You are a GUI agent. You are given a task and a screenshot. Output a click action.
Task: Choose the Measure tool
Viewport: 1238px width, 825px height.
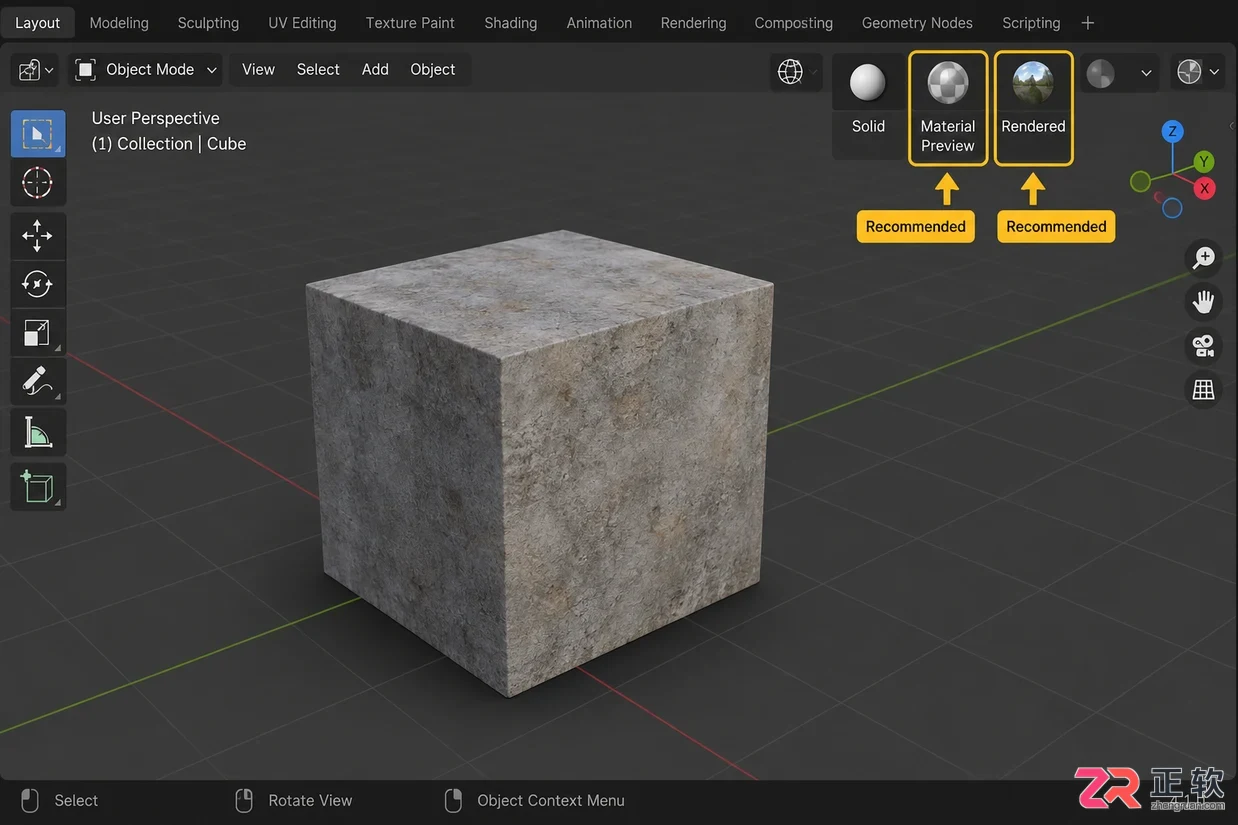pyautogui.click(x=38, y=431)
